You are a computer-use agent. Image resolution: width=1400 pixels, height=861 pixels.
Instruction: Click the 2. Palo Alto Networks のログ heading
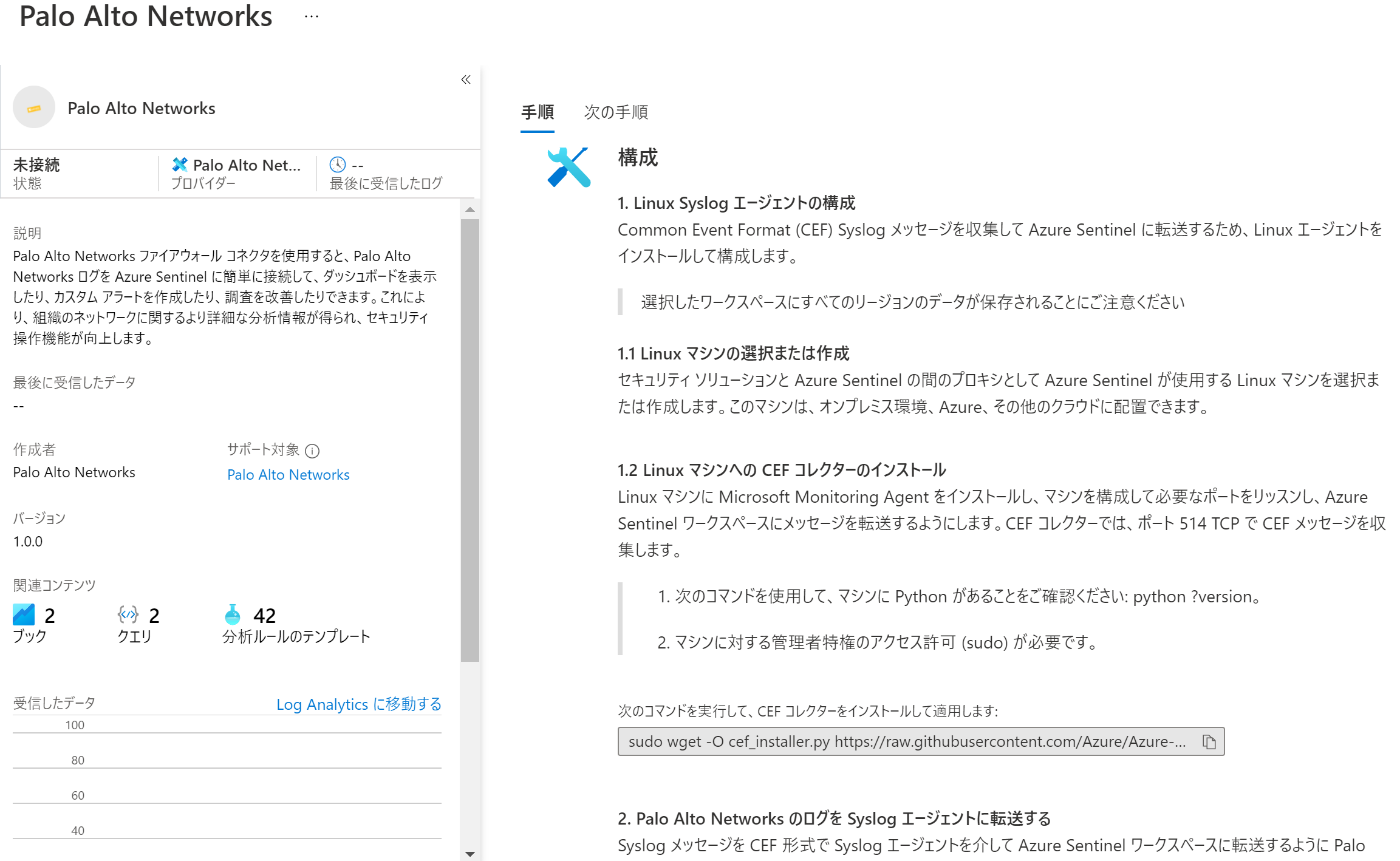(x=834, y=819)
